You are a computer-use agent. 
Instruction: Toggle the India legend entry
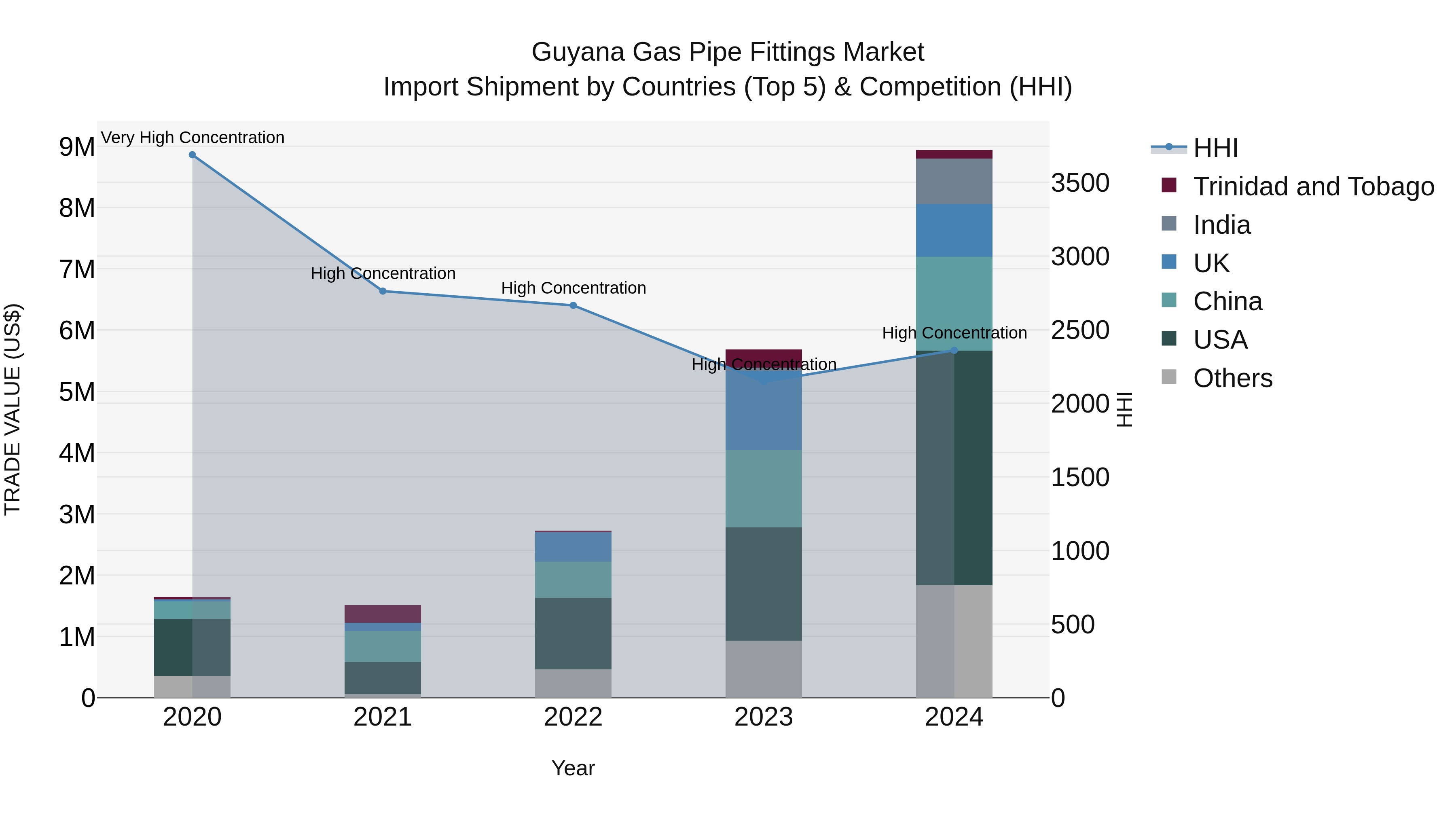coord(1206,225)
